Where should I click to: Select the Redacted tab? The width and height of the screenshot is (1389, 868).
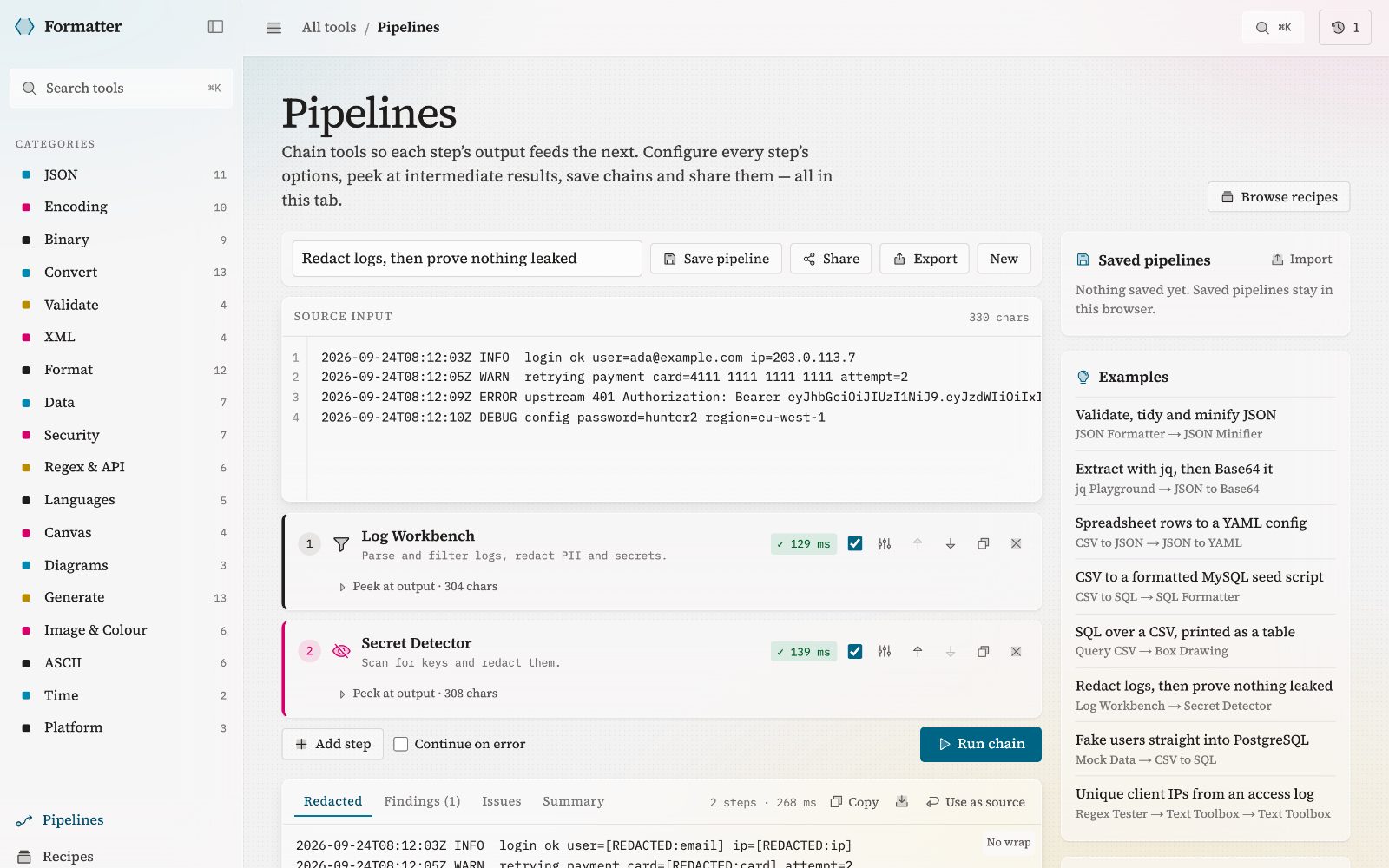click(x=332, y=801)
